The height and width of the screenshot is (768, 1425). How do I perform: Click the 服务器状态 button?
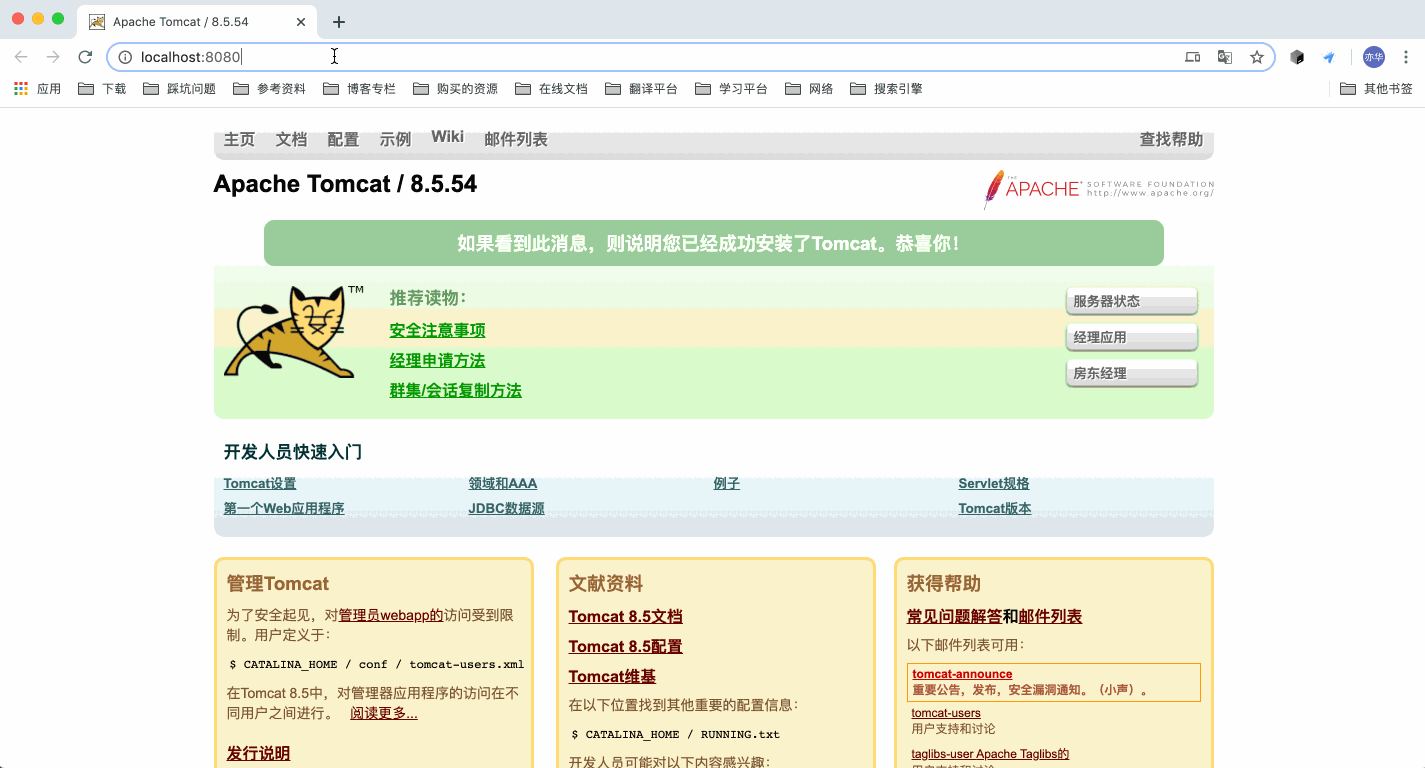tap(1131, 301)
